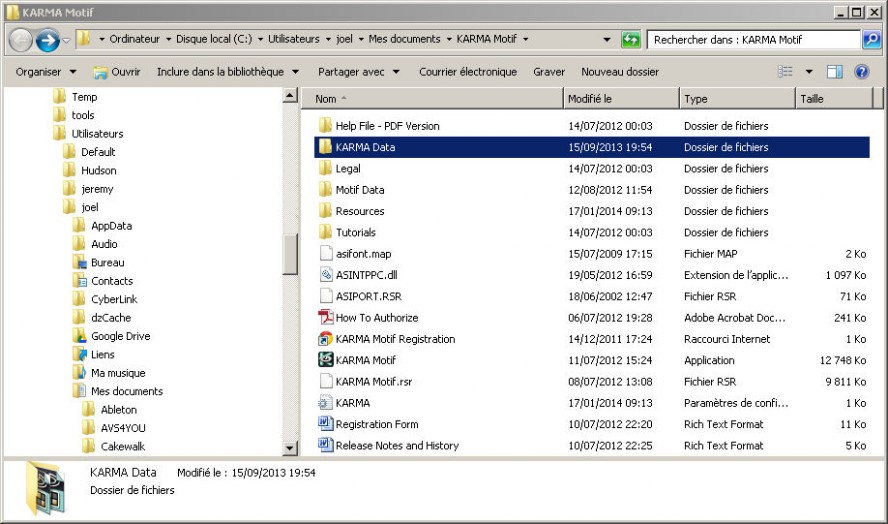Click the ASINTPPC.dll file icon
Viewport: 888px width, 524px height.
coord(325,275)
